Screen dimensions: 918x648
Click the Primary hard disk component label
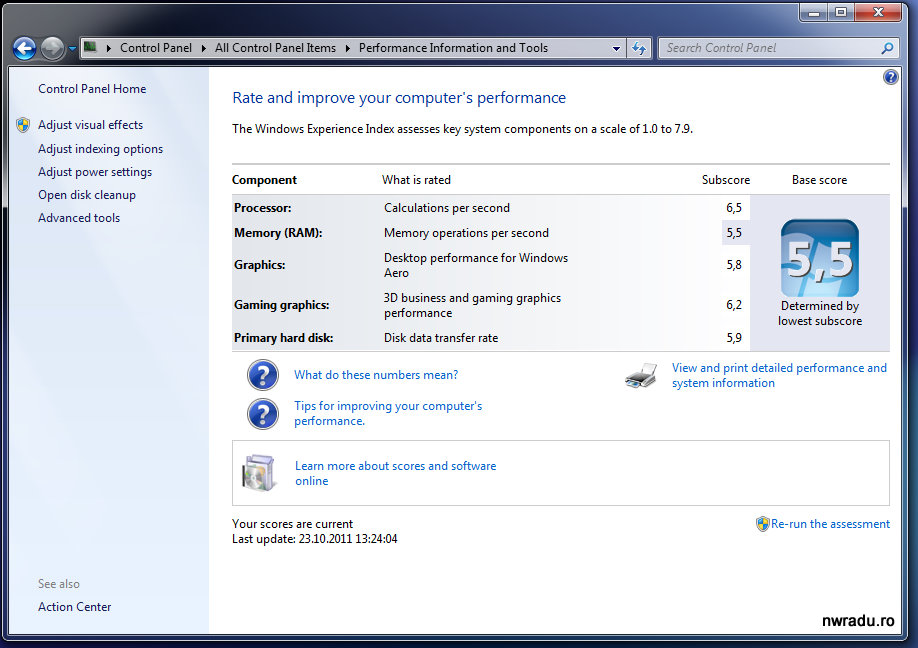[x=283, y=338]
